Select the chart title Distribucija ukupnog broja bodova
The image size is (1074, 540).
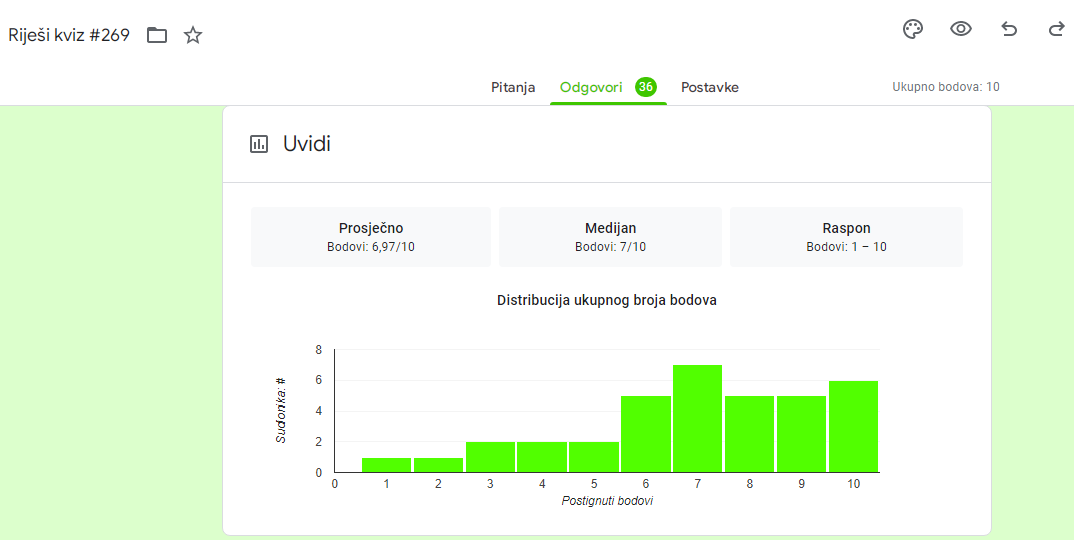point(607,300)
